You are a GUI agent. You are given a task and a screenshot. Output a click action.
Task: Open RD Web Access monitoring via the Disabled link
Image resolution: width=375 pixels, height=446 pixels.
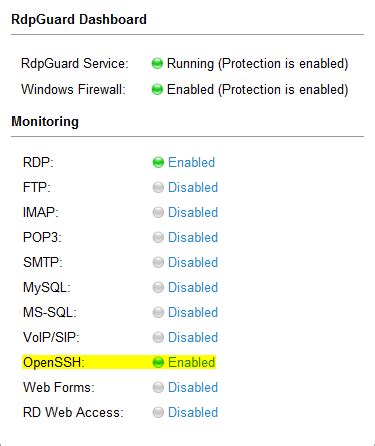pyautogui.click(x=193, y=412)
